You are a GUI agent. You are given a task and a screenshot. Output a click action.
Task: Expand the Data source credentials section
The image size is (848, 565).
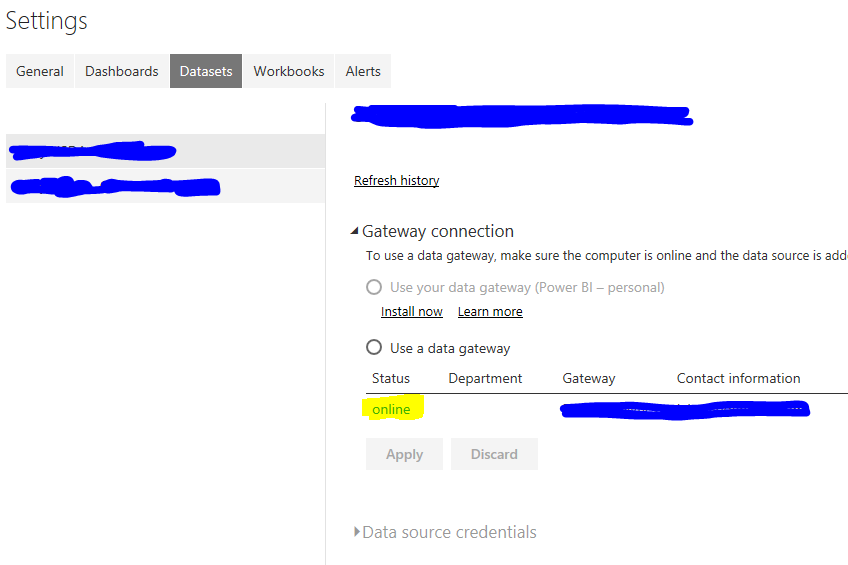pyautogui.click(x=356, y=531)
